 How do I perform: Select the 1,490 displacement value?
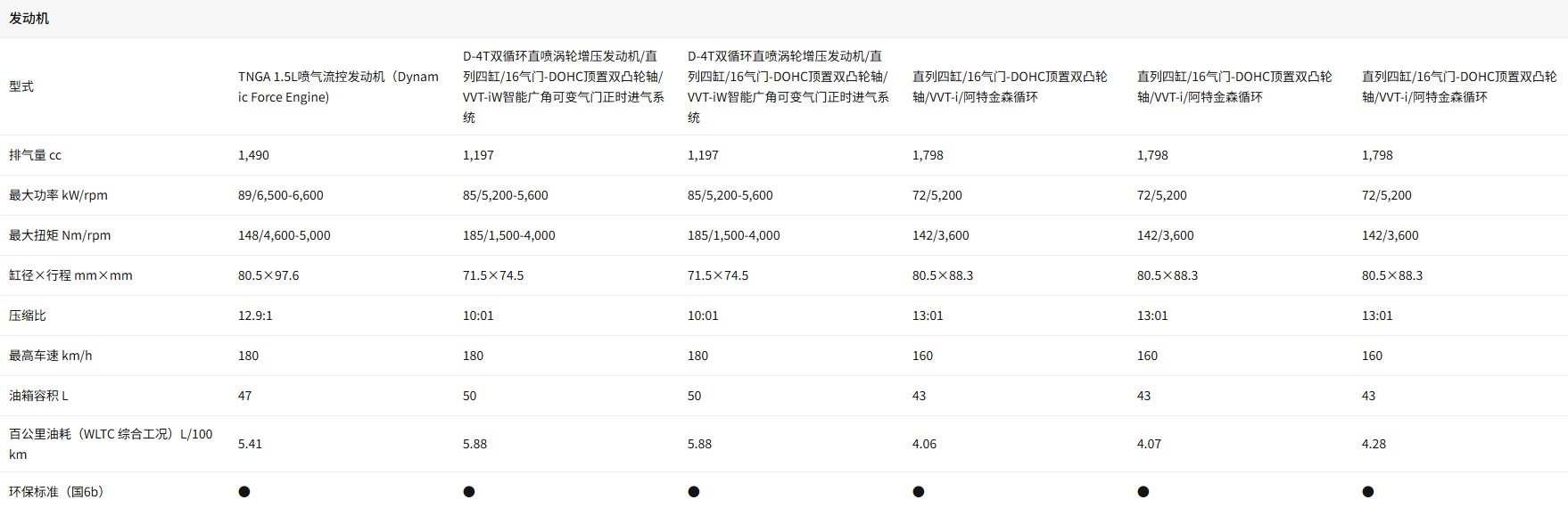pos(253,155)
